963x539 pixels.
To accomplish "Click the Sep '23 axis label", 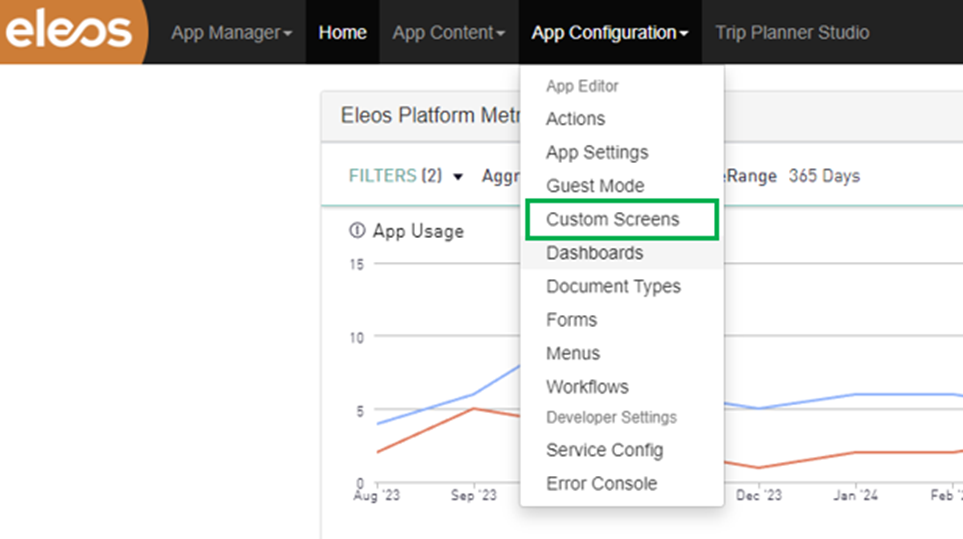I will [474, 495].
